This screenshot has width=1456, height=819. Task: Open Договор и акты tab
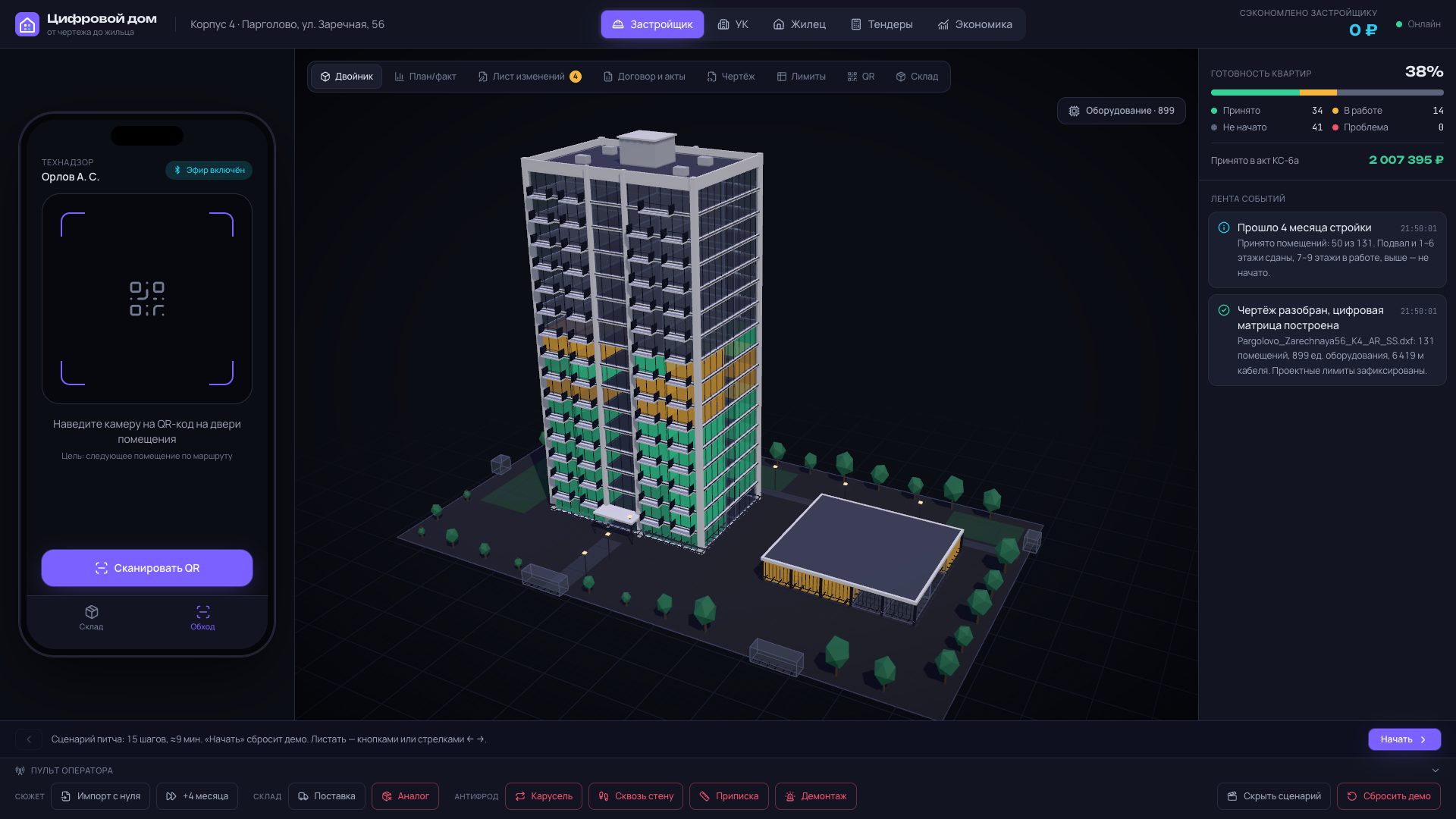pyautogui.click(x=644, y=77)
